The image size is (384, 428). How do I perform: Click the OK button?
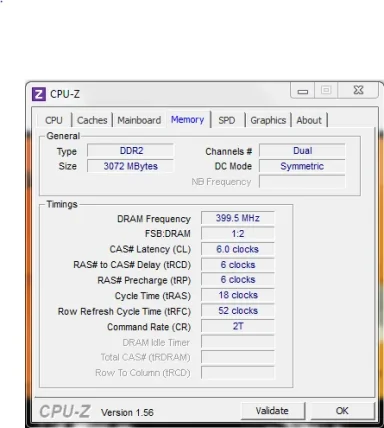[x=342, y=411]
